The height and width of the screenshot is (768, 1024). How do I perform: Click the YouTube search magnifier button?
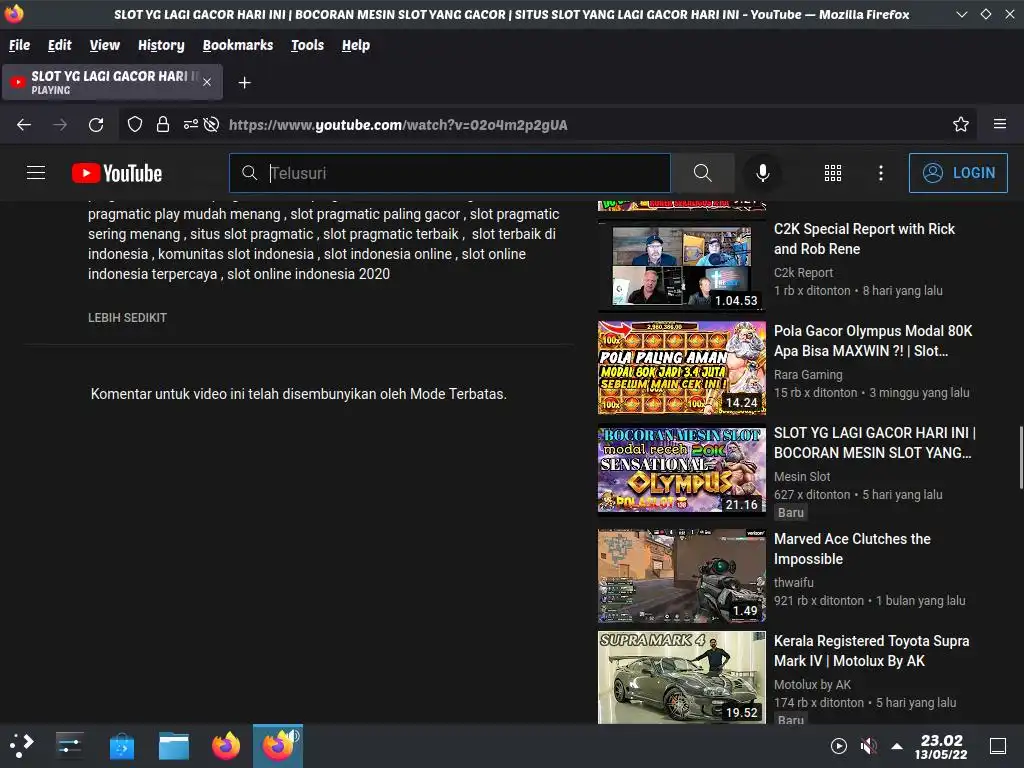point(703,173)
